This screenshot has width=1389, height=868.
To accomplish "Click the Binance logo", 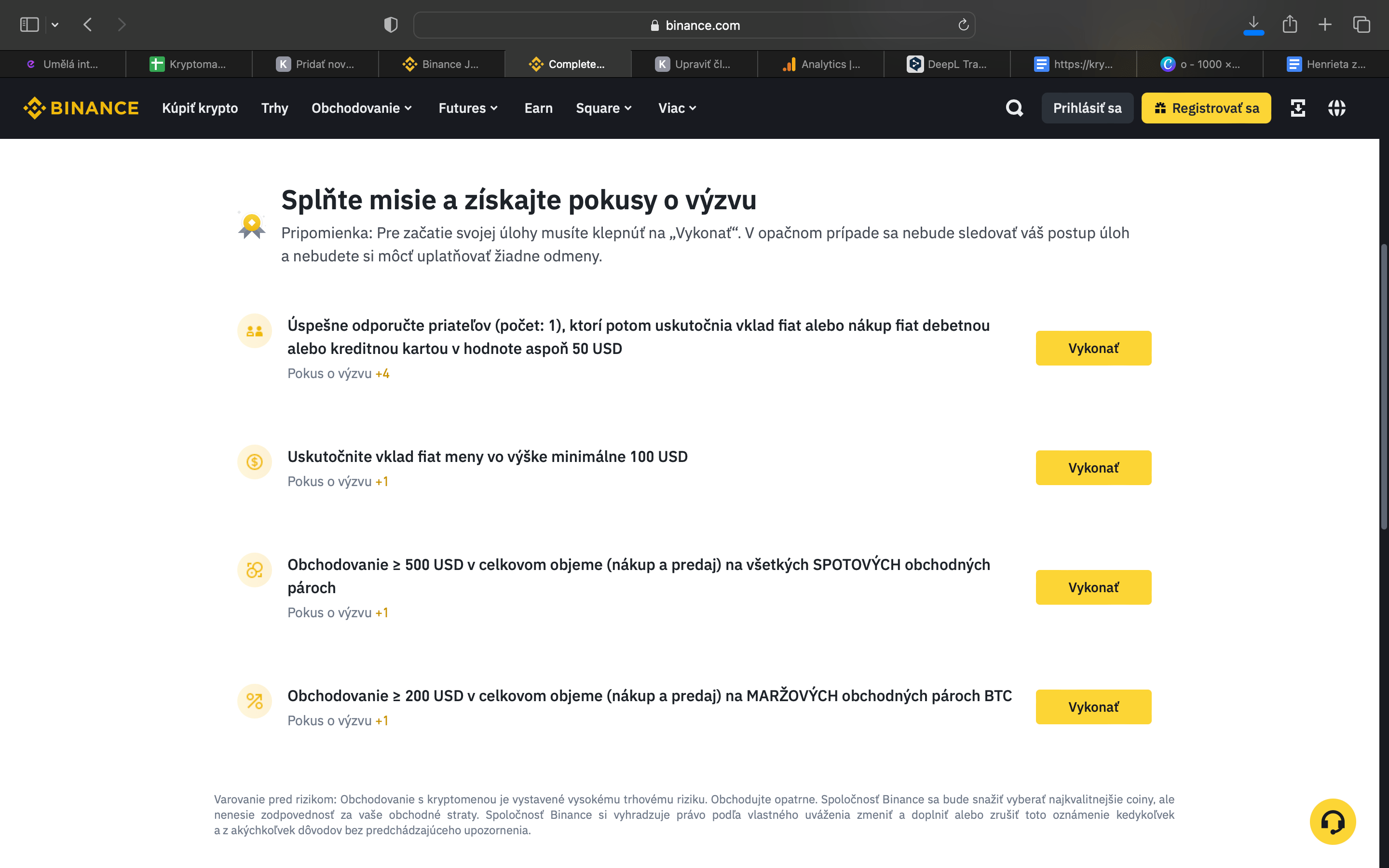I will coord(81,108).
